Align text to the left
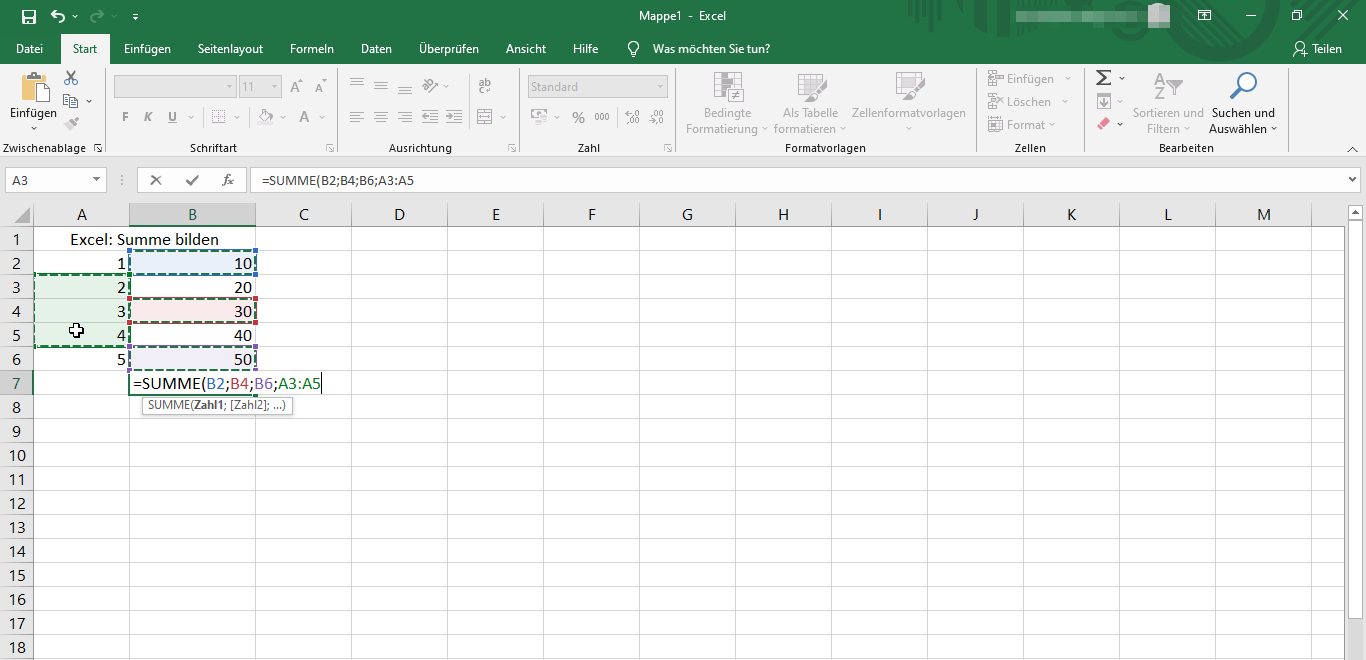 click(x=357, y=117)
